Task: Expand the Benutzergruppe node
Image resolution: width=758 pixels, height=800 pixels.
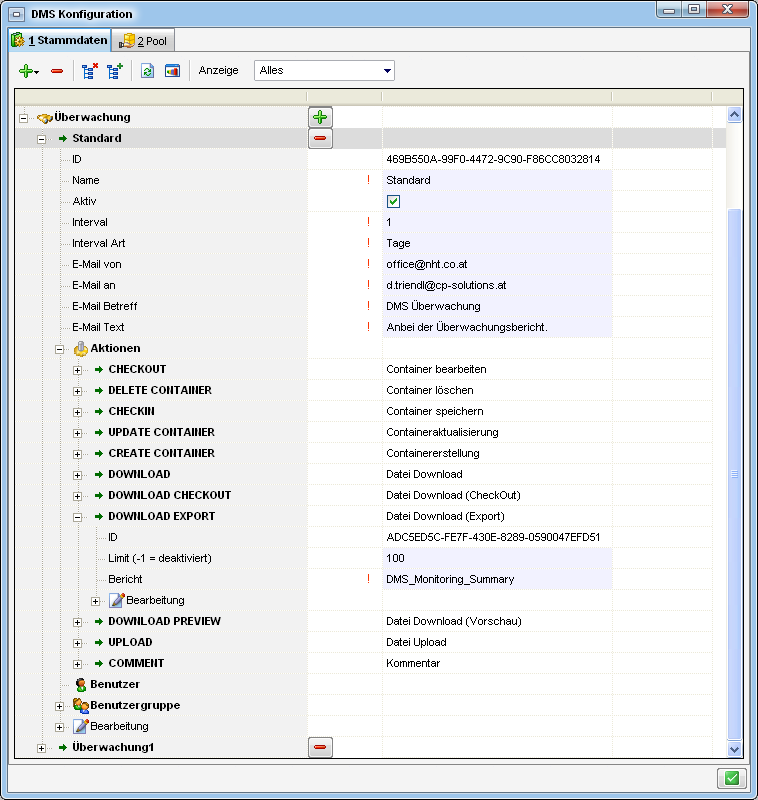Action: click(60, 707)
